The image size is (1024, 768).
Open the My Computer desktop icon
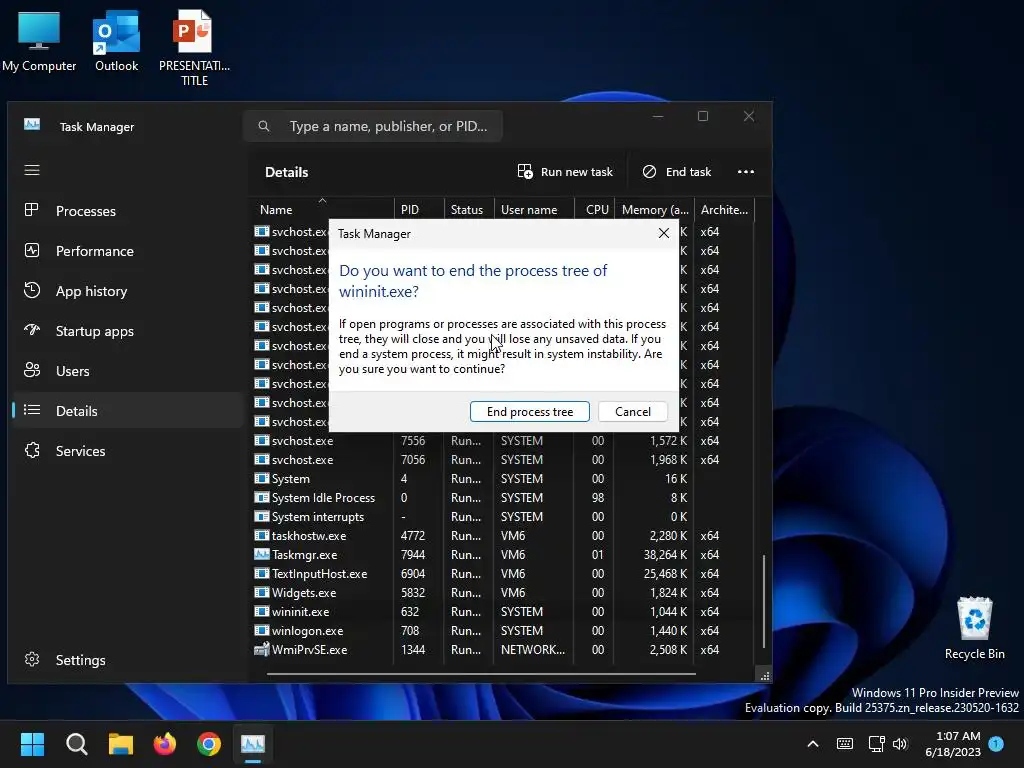coord(39,41)
